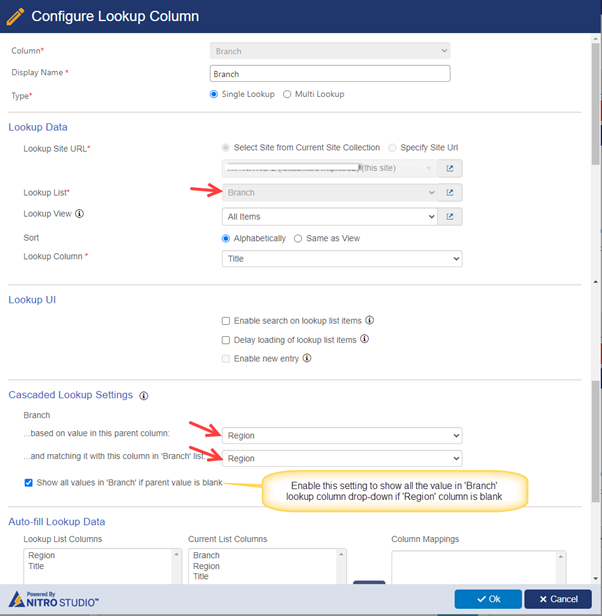Screen dimensions: 602x616
Task: Click the open-link icon beside Lookup List
Action: click(x=450, y=192)
